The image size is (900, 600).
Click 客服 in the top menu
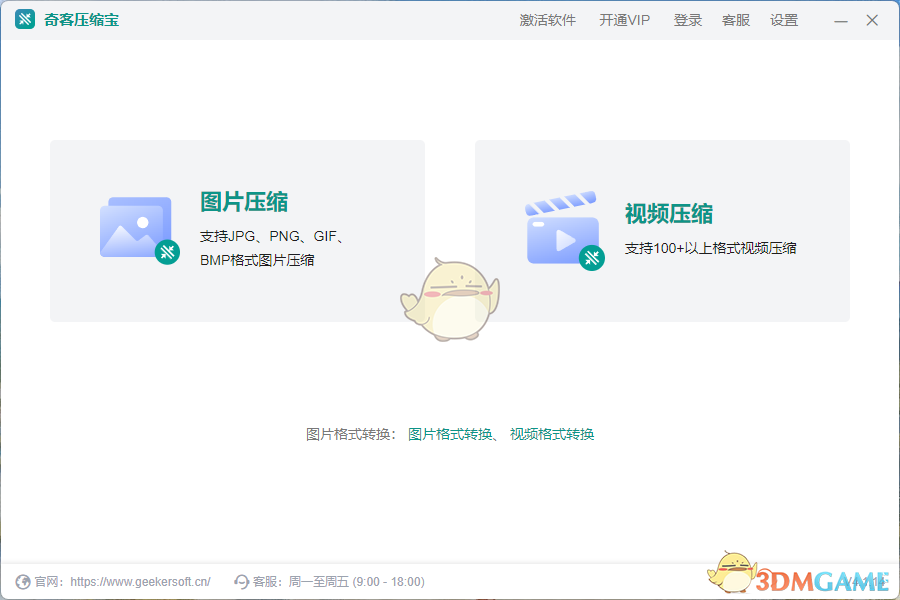tap(735, 20)
